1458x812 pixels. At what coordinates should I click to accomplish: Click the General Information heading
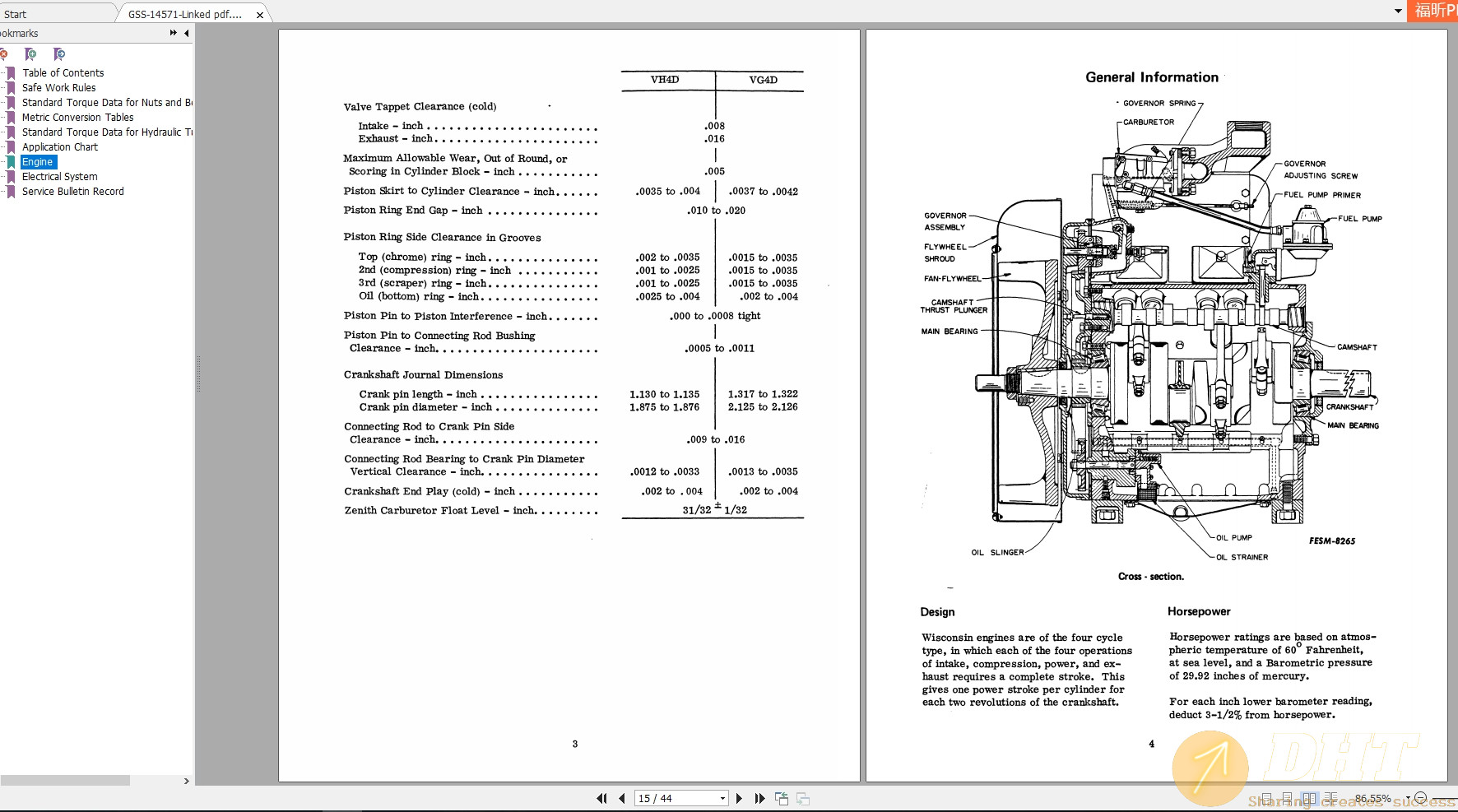click(x=1152, y=77)
